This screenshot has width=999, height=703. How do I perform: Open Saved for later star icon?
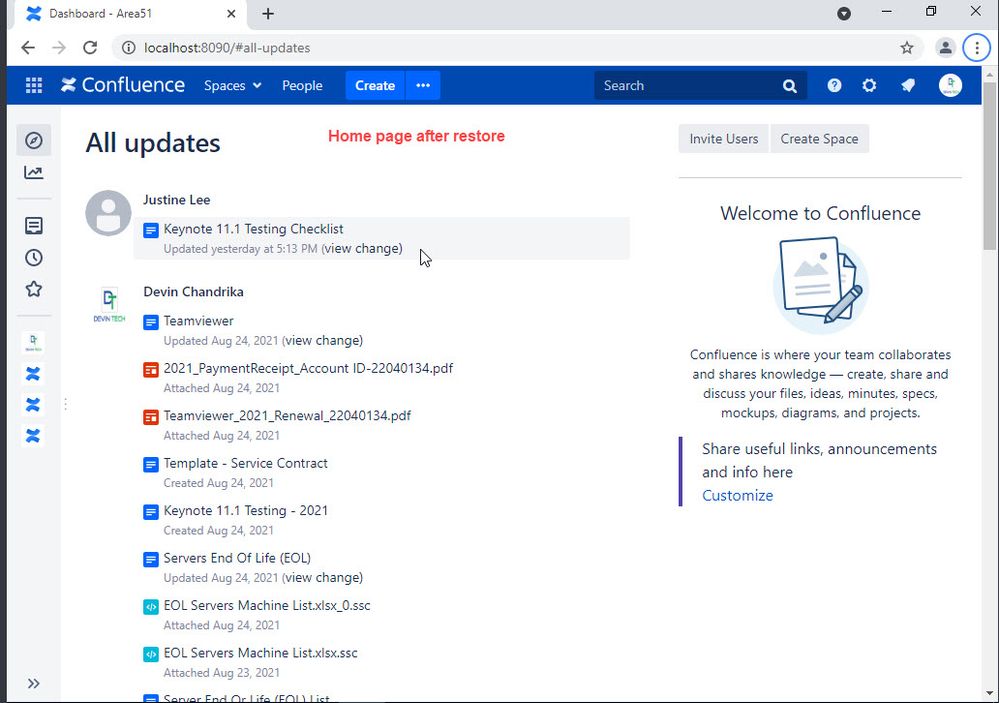pos(34,289)
